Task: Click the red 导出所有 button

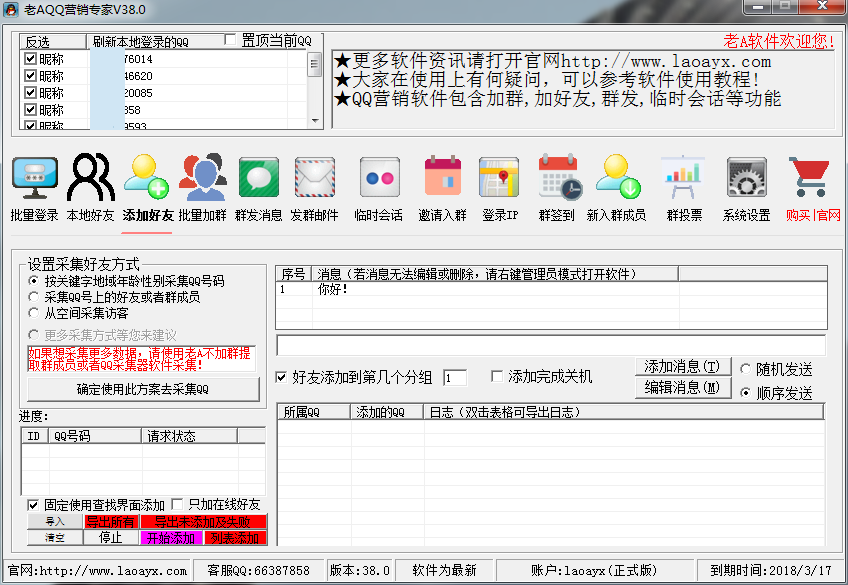Action: coord(111,522)
